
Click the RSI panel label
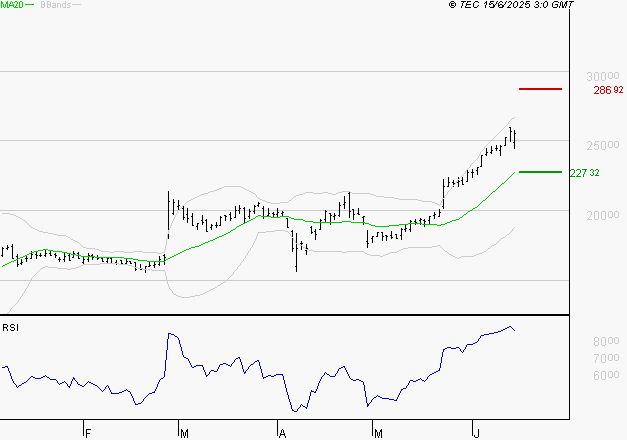click(10, 328)
